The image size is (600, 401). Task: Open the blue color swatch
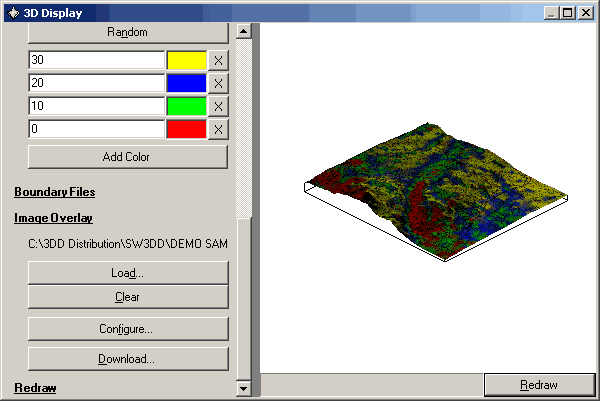coord(187,83)
